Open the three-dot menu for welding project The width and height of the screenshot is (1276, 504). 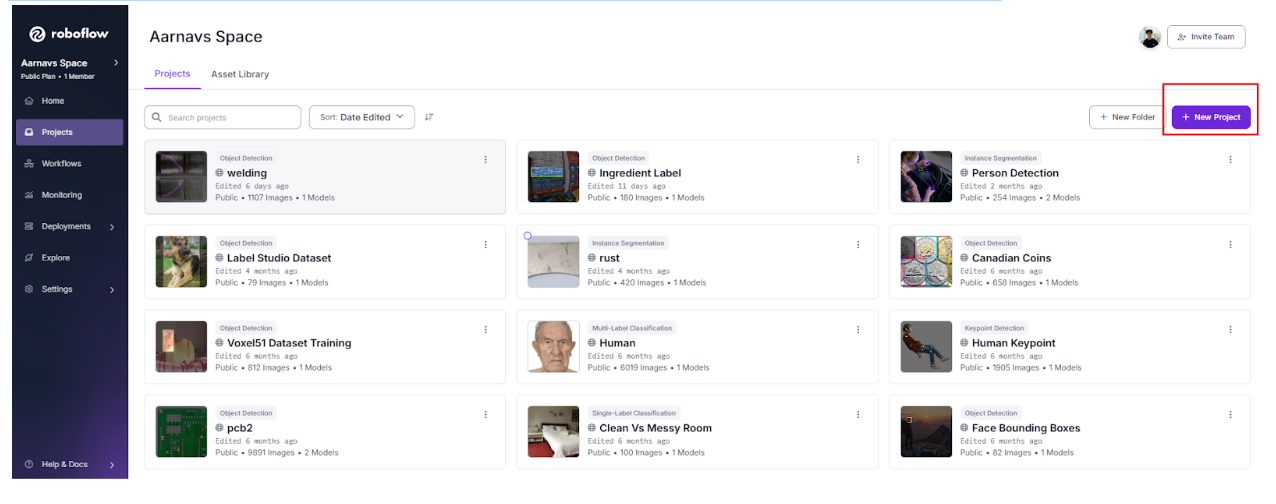pos(486,159)
